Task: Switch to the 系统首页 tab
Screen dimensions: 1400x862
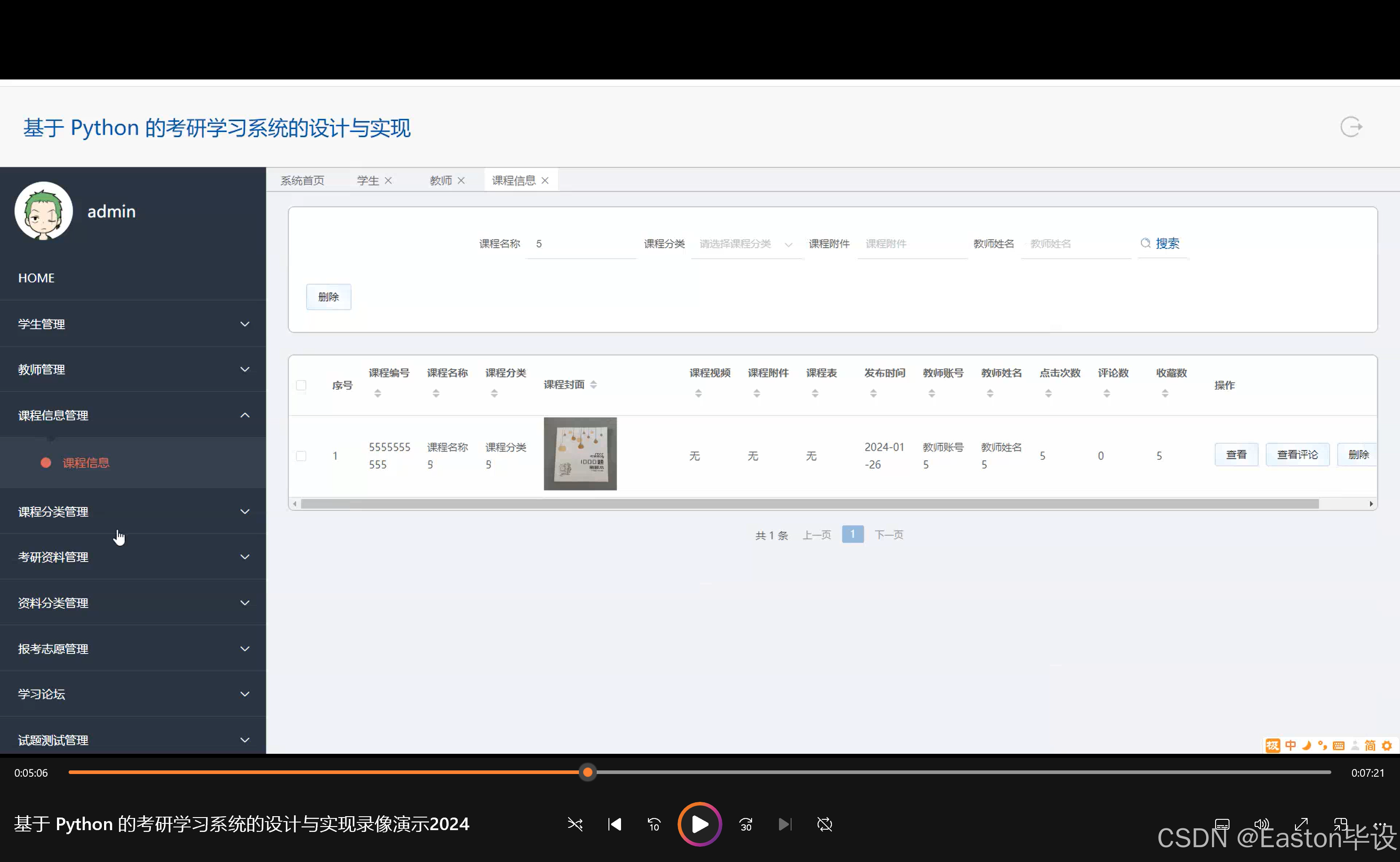Action: (302, 180)
